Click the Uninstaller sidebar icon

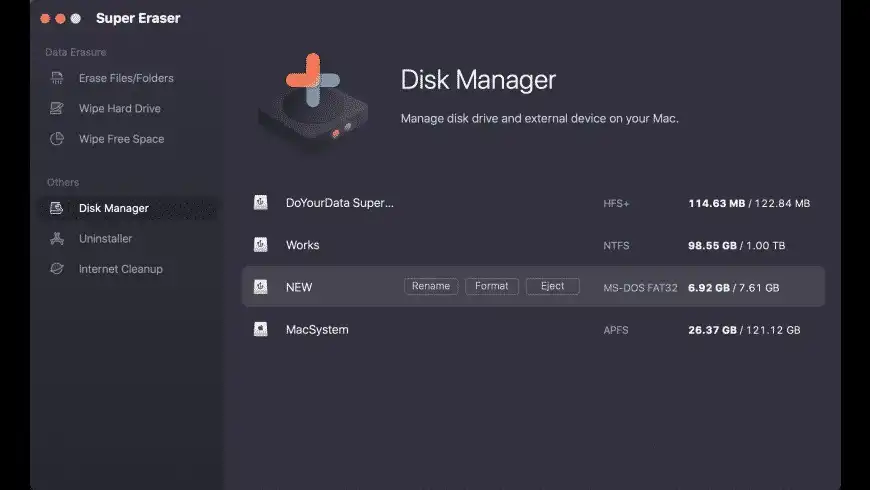coord(57,239)
